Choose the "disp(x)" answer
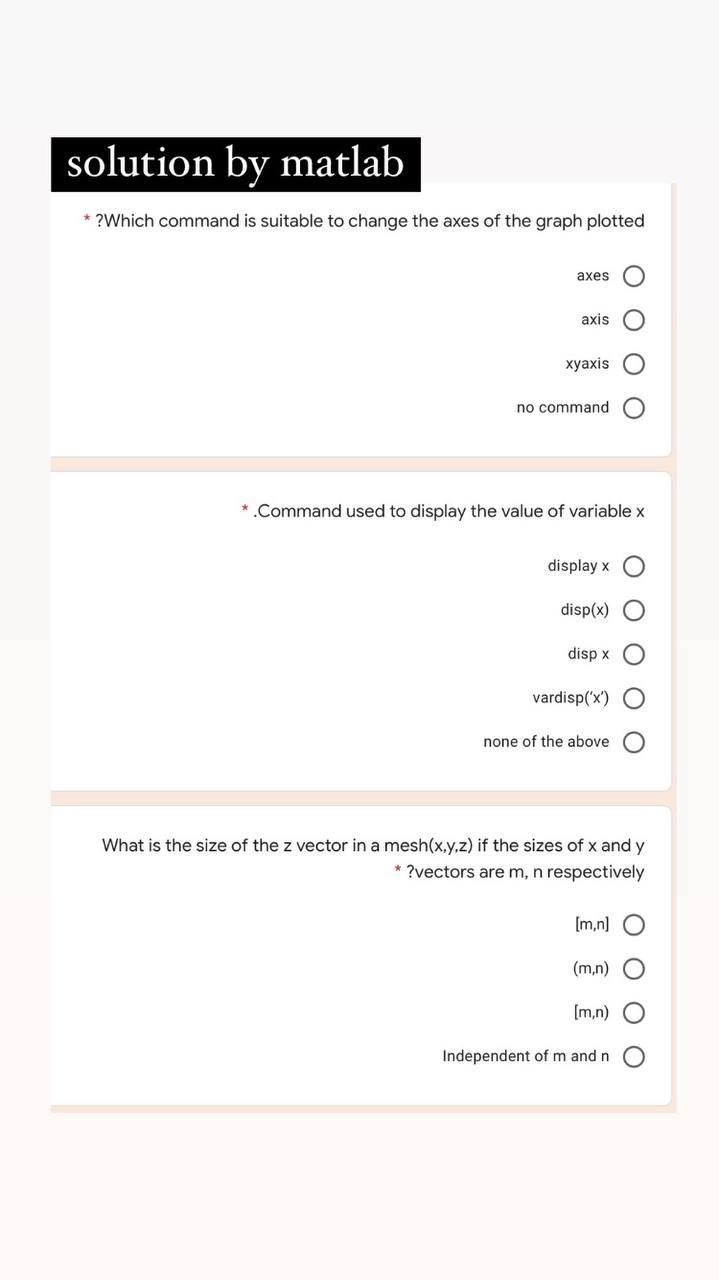 click(x=634, y=609)
